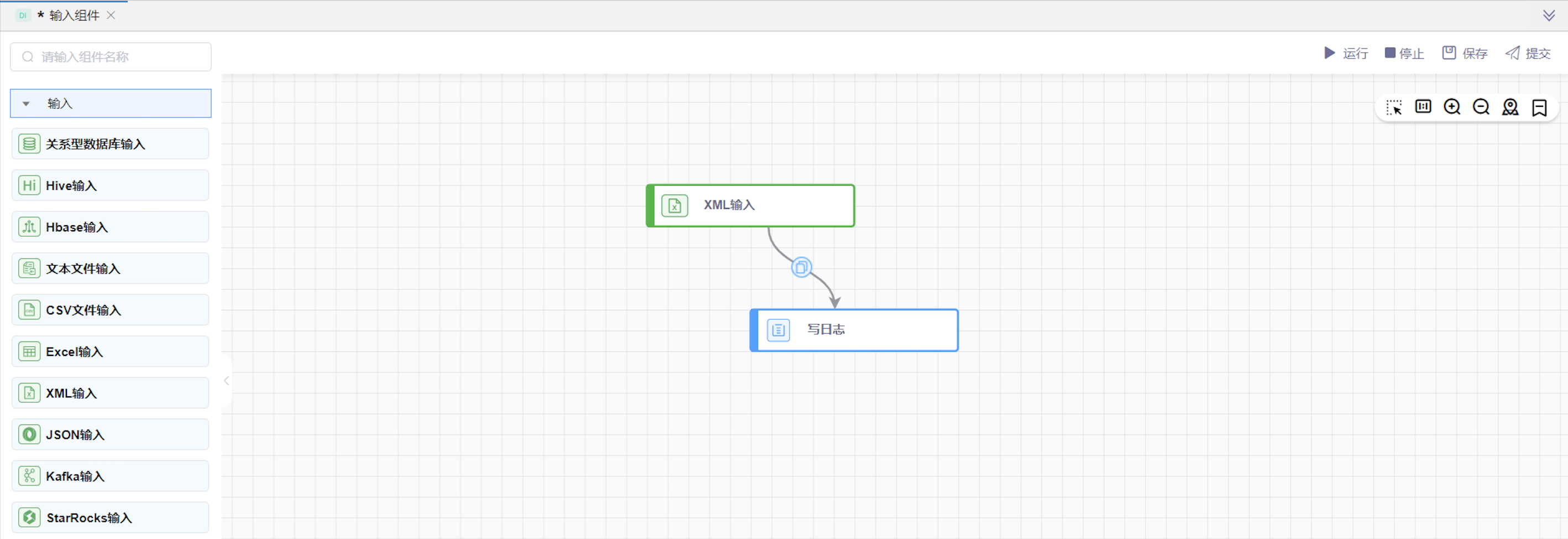1568x539 pixels.
Task: Click the bookmark icon in canvas toolbar
Action: point(1539,108)
